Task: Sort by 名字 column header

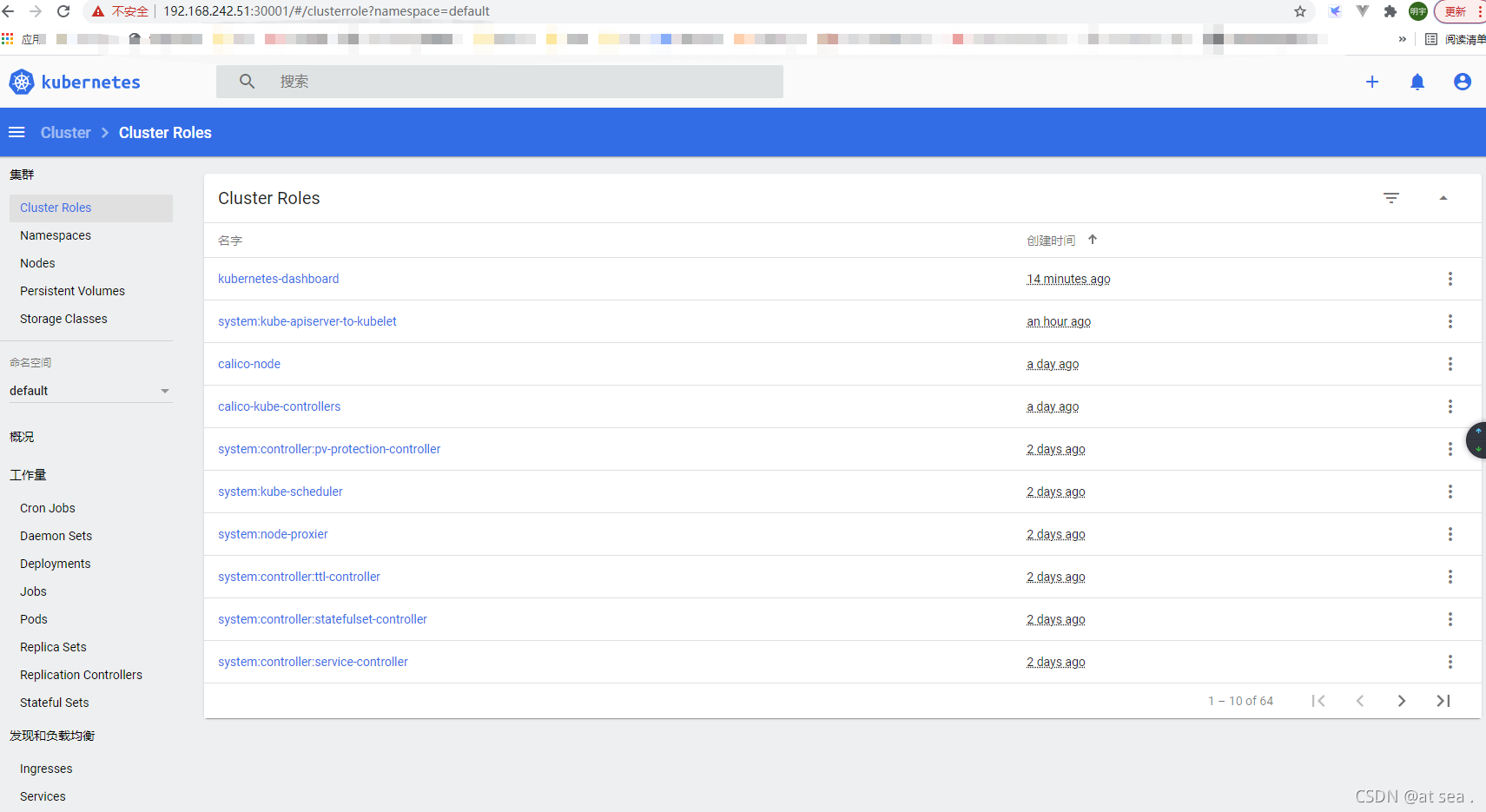Action: coord(230,241)
